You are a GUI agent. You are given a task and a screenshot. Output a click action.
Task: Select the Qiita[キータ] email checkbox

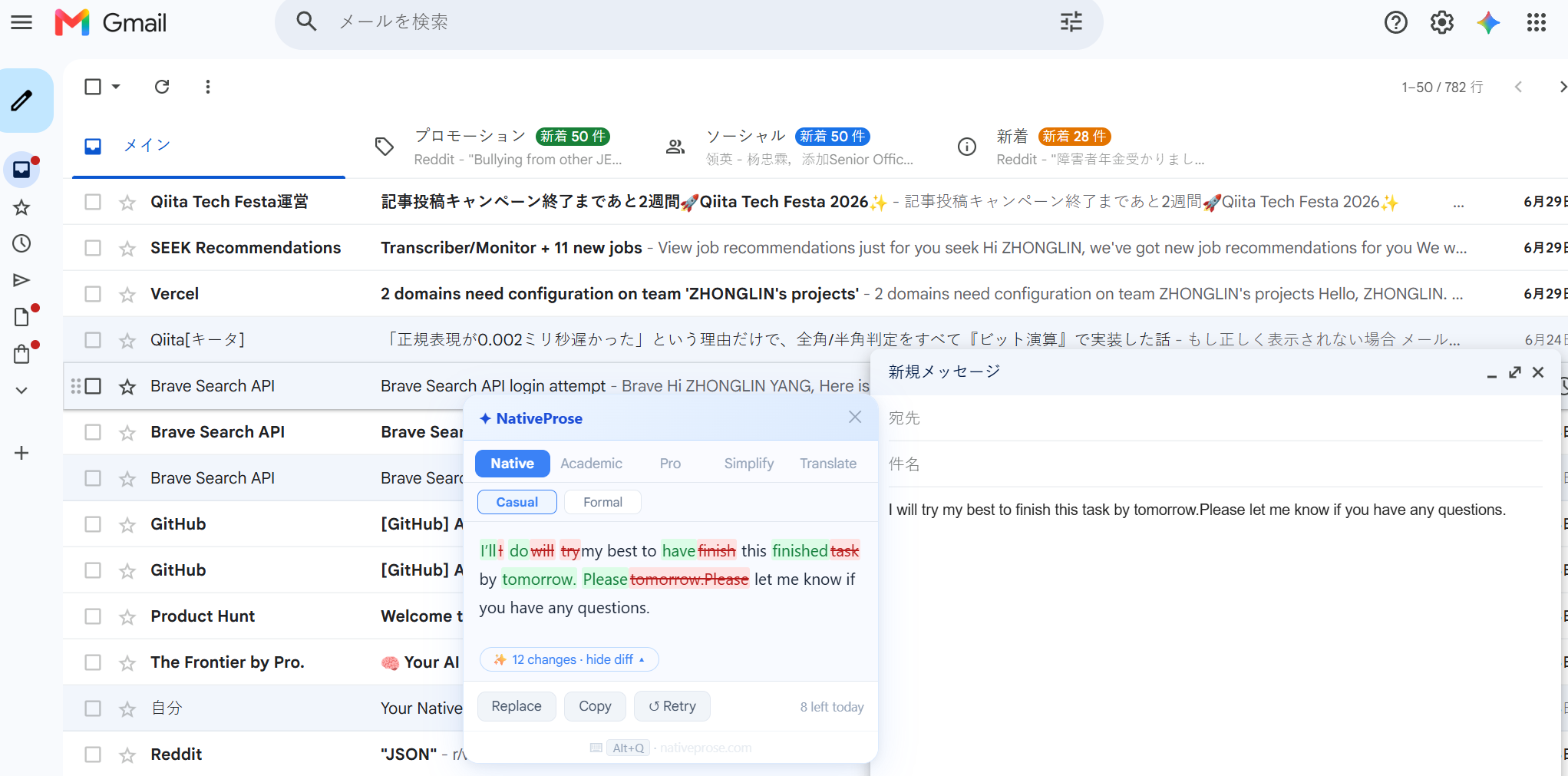coord(93,340)
